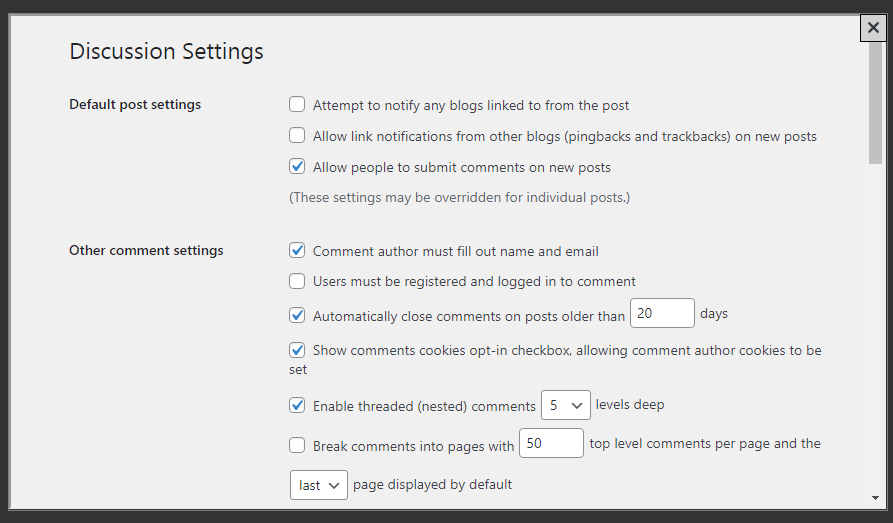The height and width of the screenshot is (523, 893).
Task: Open the nested comments levels deep dropdown
Action: (565, 406)
